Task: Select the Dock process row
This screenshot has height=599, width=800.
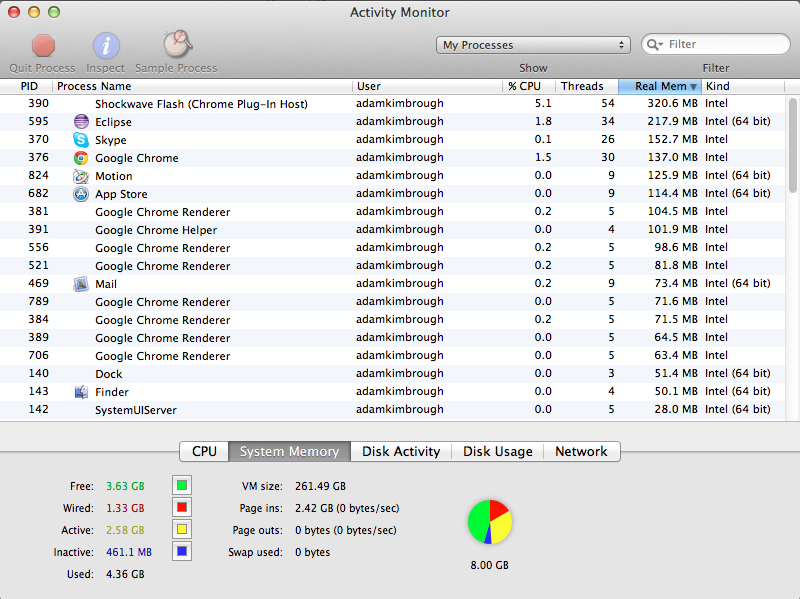Action: (392, 373)
